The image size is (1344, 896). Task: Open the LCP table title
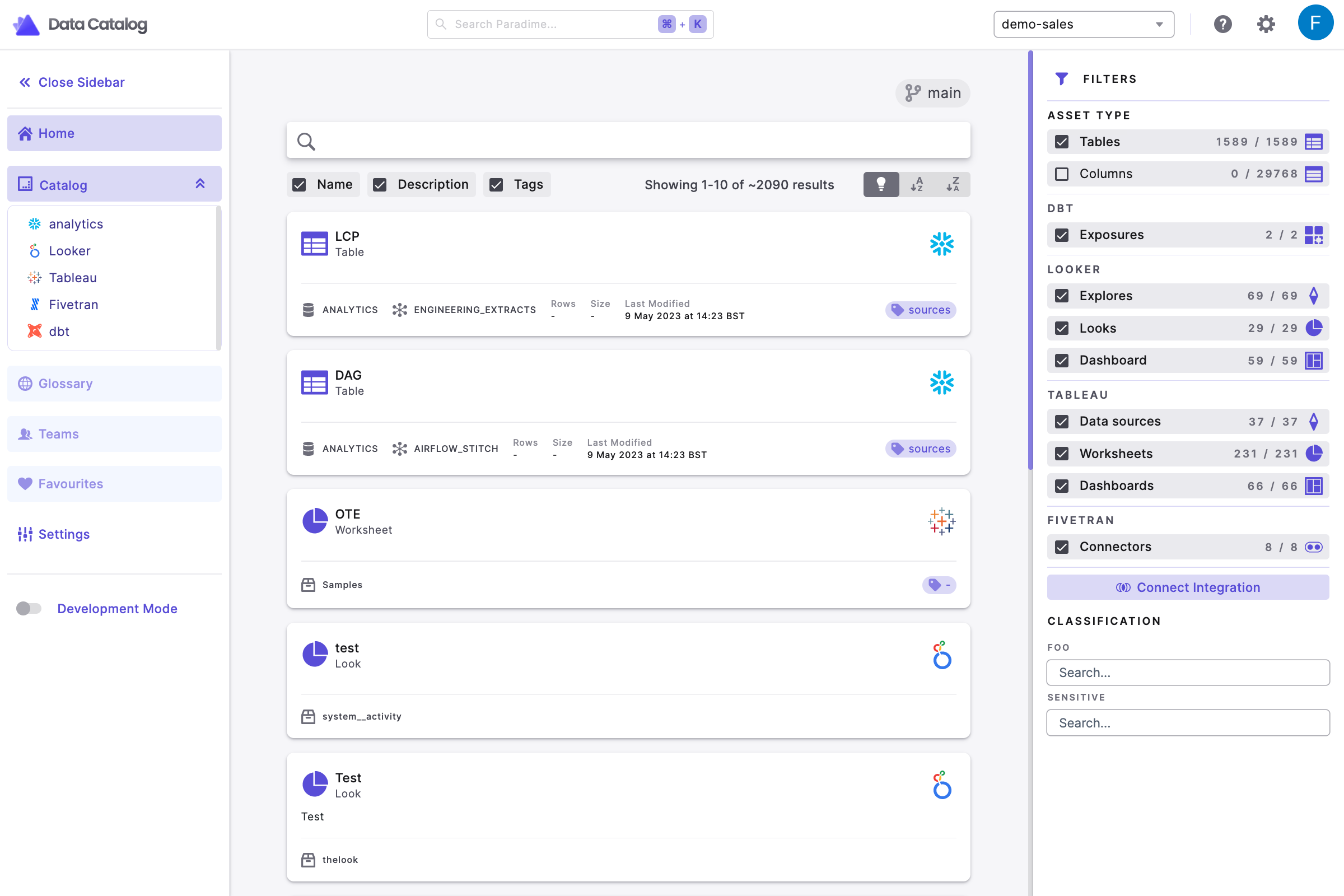pyautogui.click(x=347, y=236)
